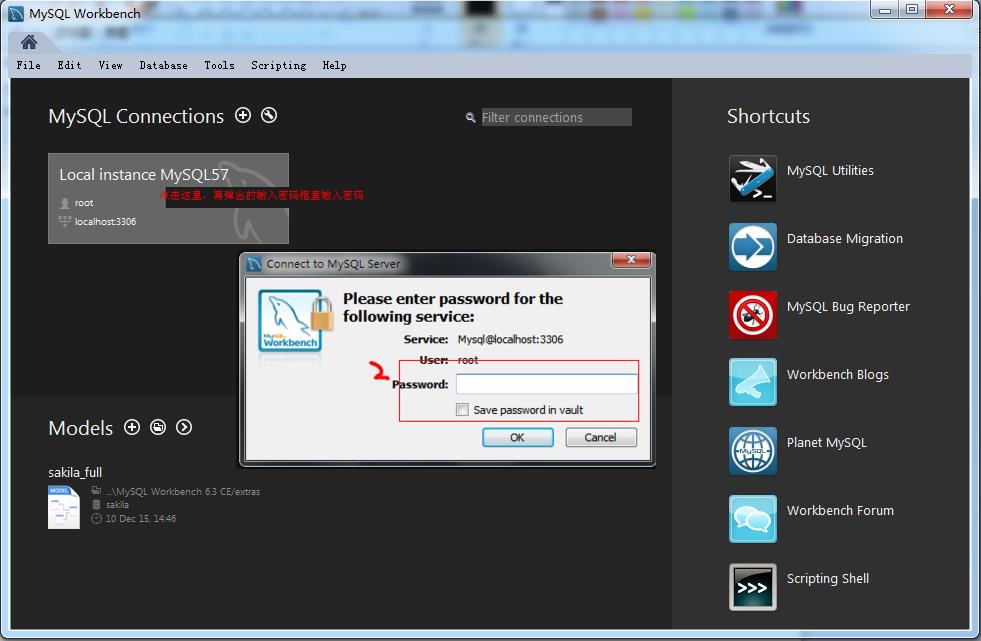
Task: Open the Edit menu
Action: (x=69, y=65)
